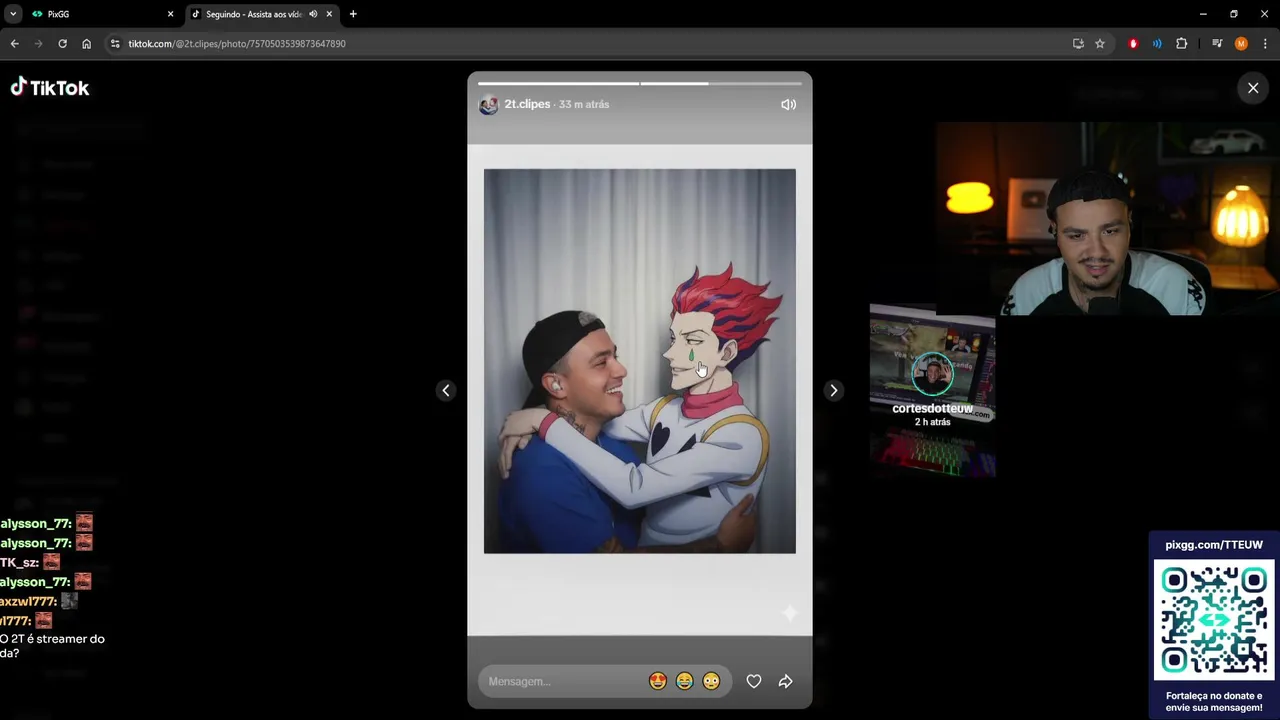Expand the tab search dropdown
Image resolution: width=1280 pixels, height=720 pixels.
click(x=13, y=14)
